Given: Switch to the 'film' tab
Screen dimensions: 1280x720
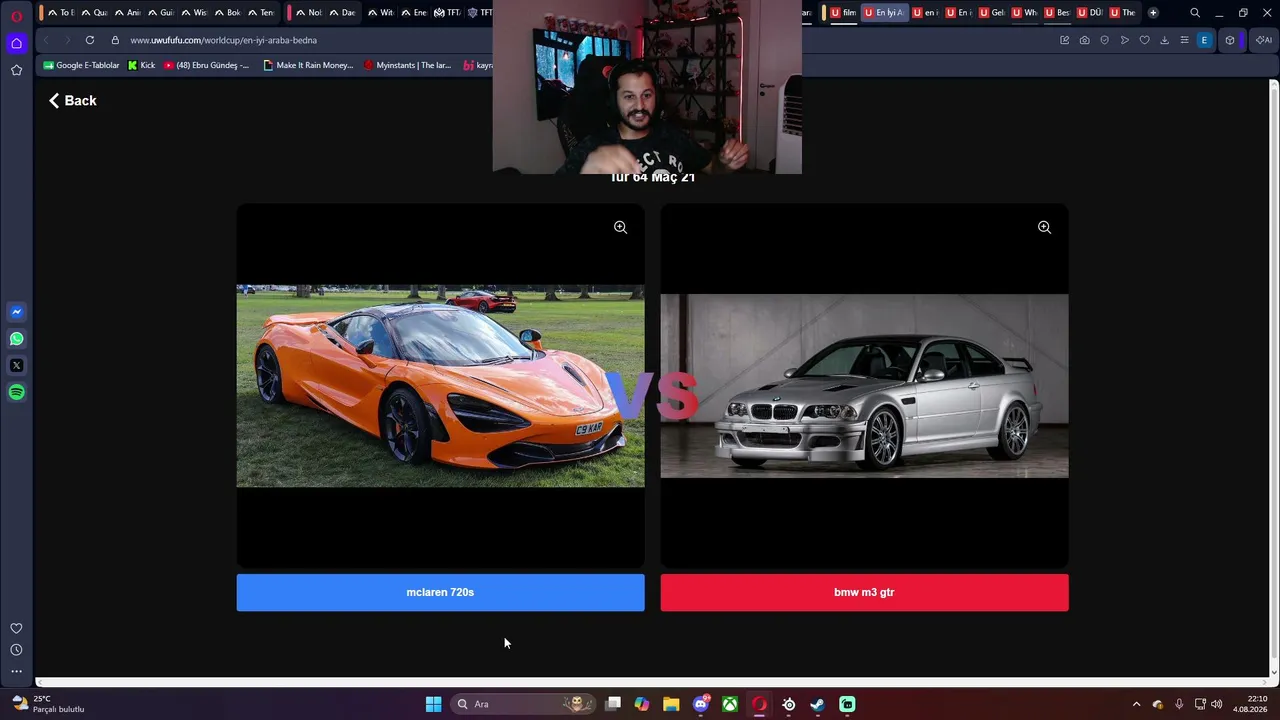Looking at the screenshot, I should click(x=844, y=13).
